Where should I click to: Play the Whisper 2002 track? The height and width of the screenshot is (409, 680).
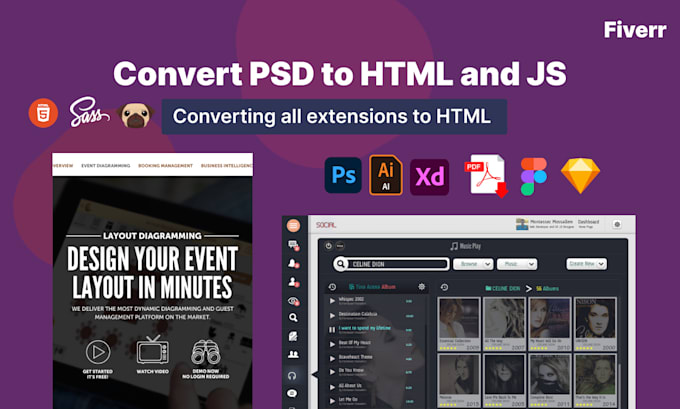tap(332, 301)
